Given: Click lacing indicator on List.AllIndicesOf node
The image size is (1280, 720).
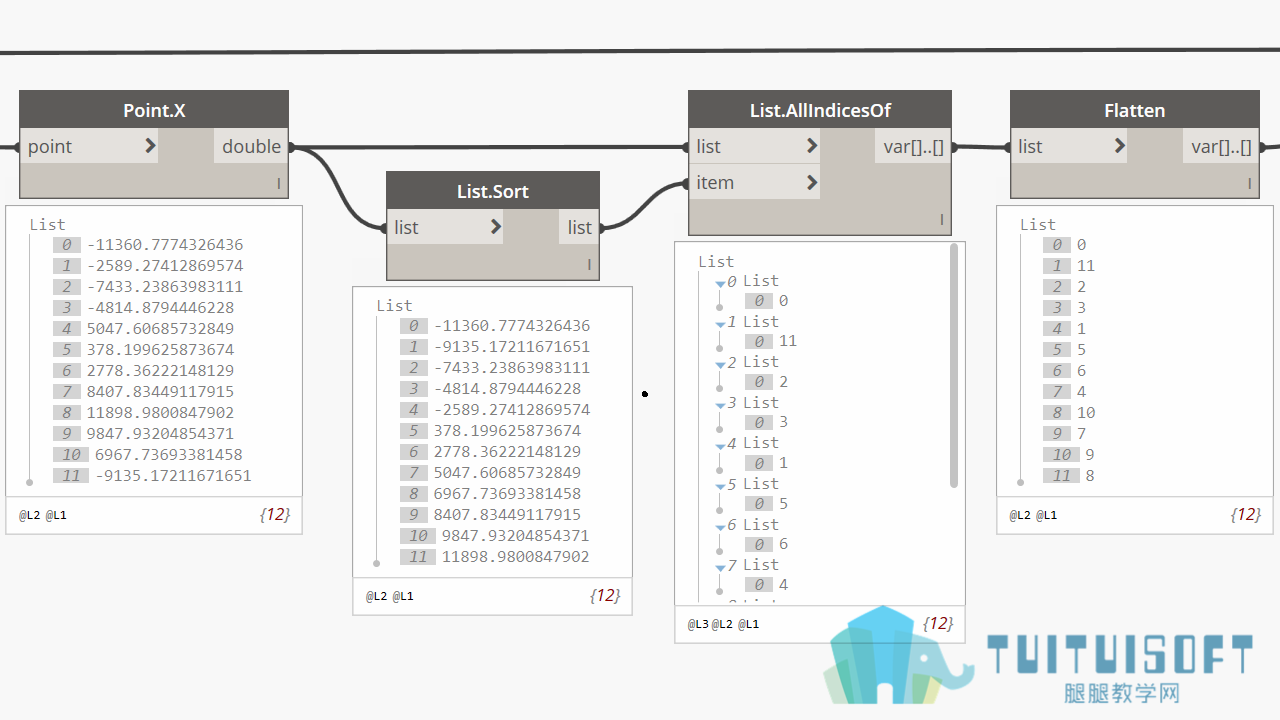Looking at the screenshot, I should coord(941,220).
